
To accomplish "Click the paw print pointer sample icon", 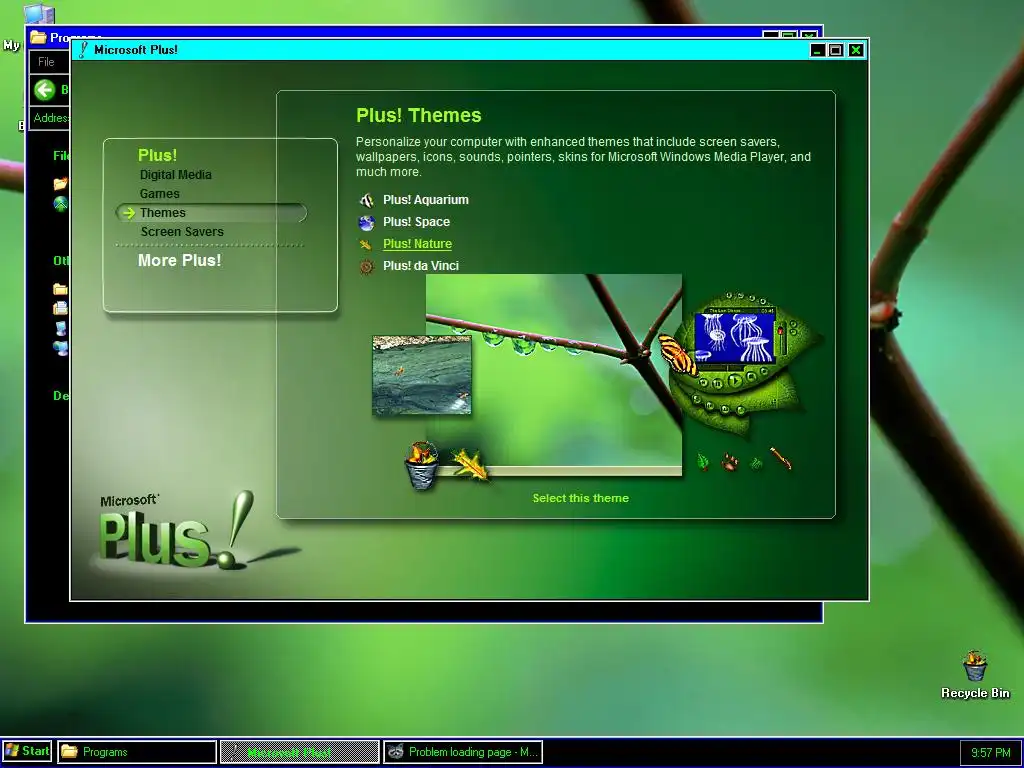I will coord(729,462).
